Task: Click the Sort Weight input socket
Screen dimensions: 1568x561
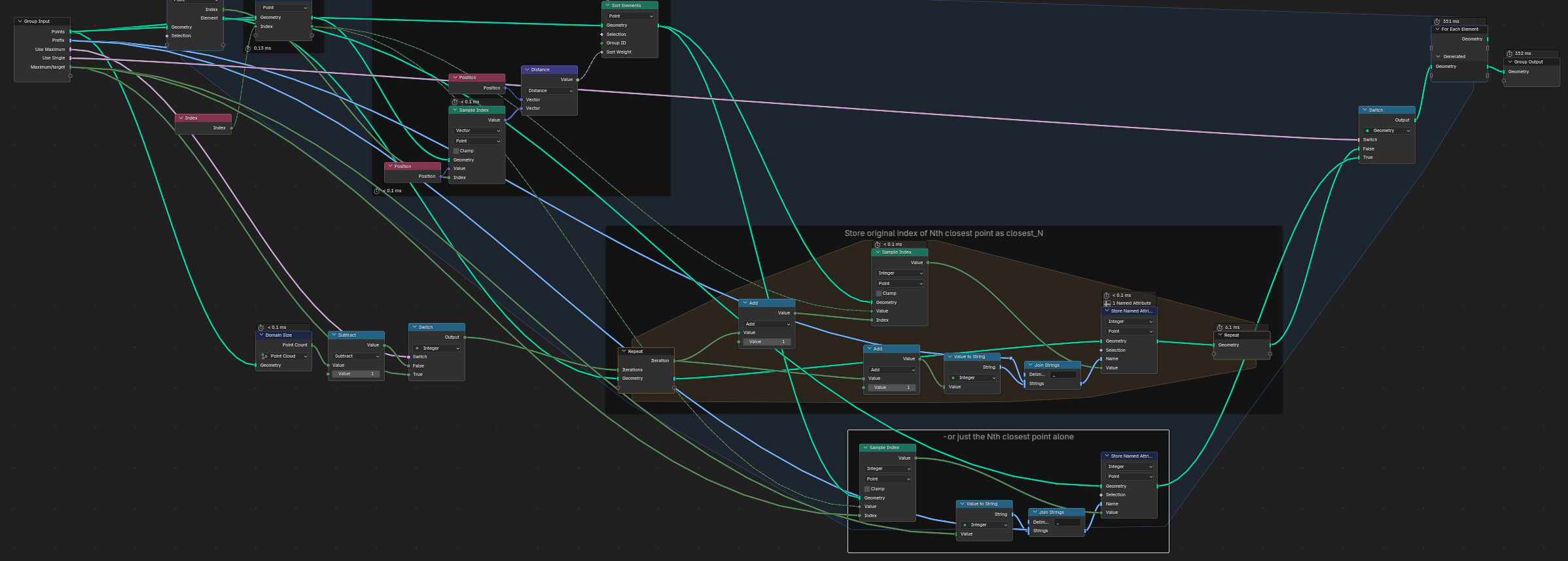Action: (x=601, y=52)
